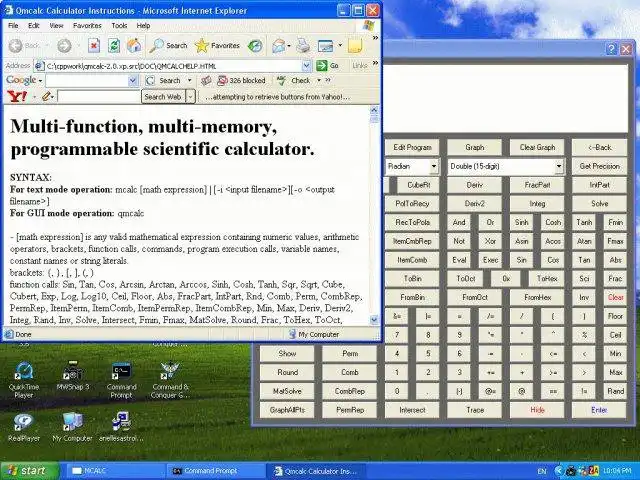Click the IE Forward arrow icon
Viewport: 640px width, 480px height.
[x=64, y=46]
